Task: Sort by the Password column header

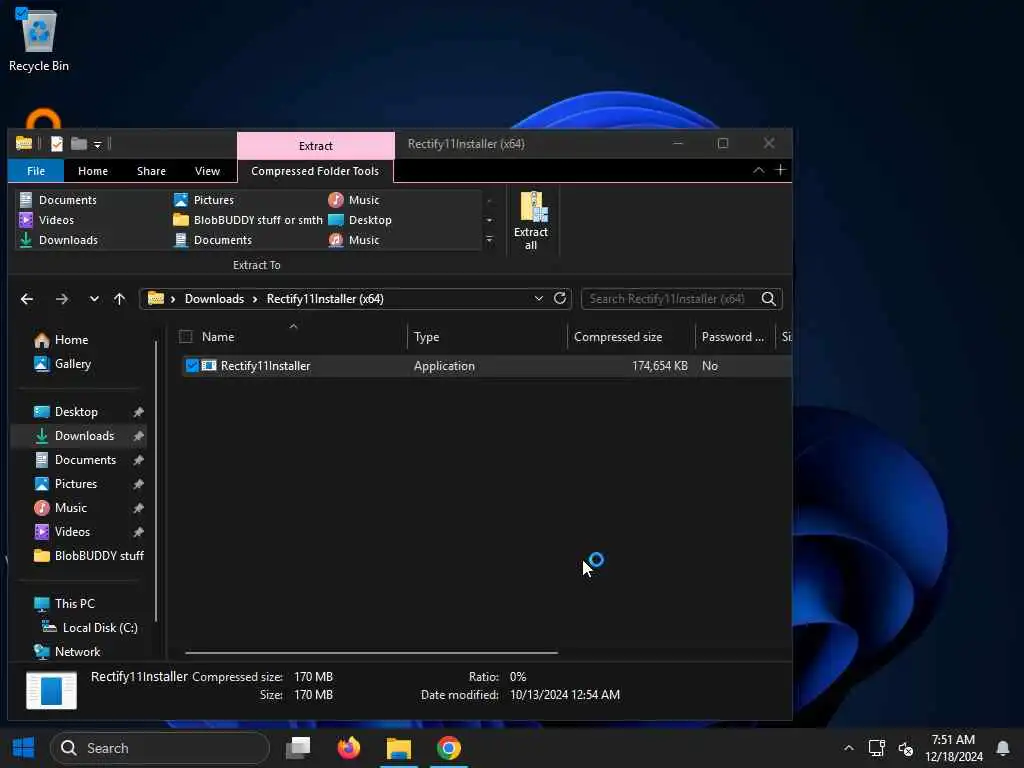Action: click(735, 337)
